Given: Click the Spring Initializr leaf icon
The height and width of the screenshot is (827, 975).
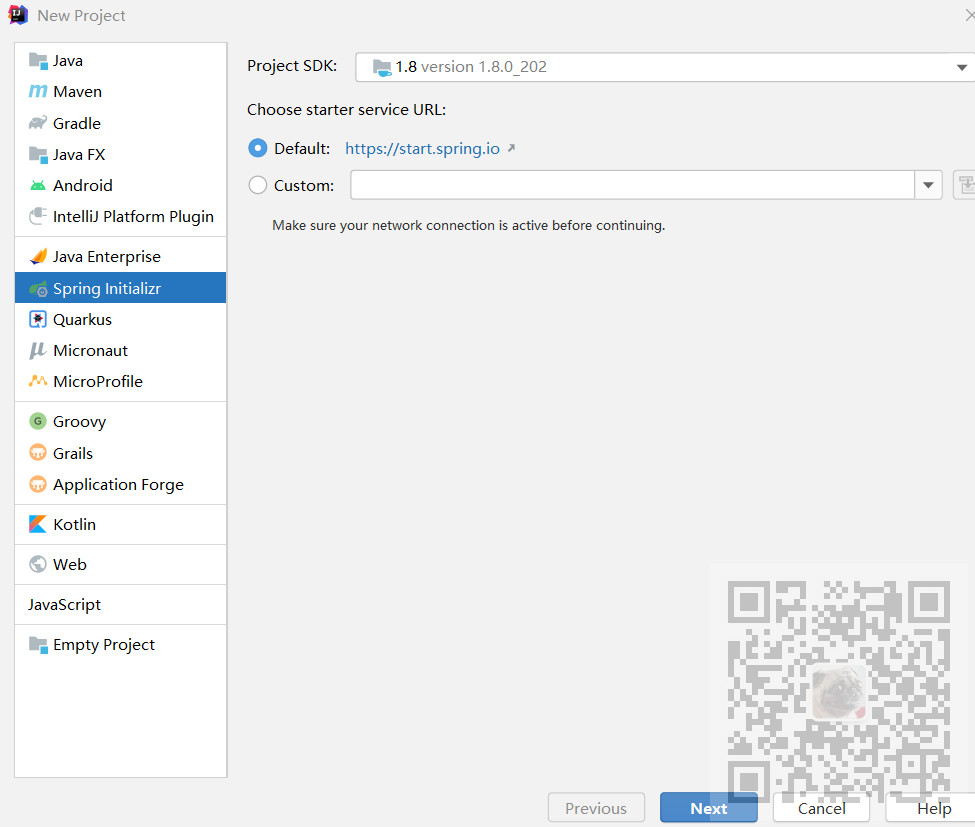Looking at the screenshot, I should pyautogui.click(x=38, y=289).
